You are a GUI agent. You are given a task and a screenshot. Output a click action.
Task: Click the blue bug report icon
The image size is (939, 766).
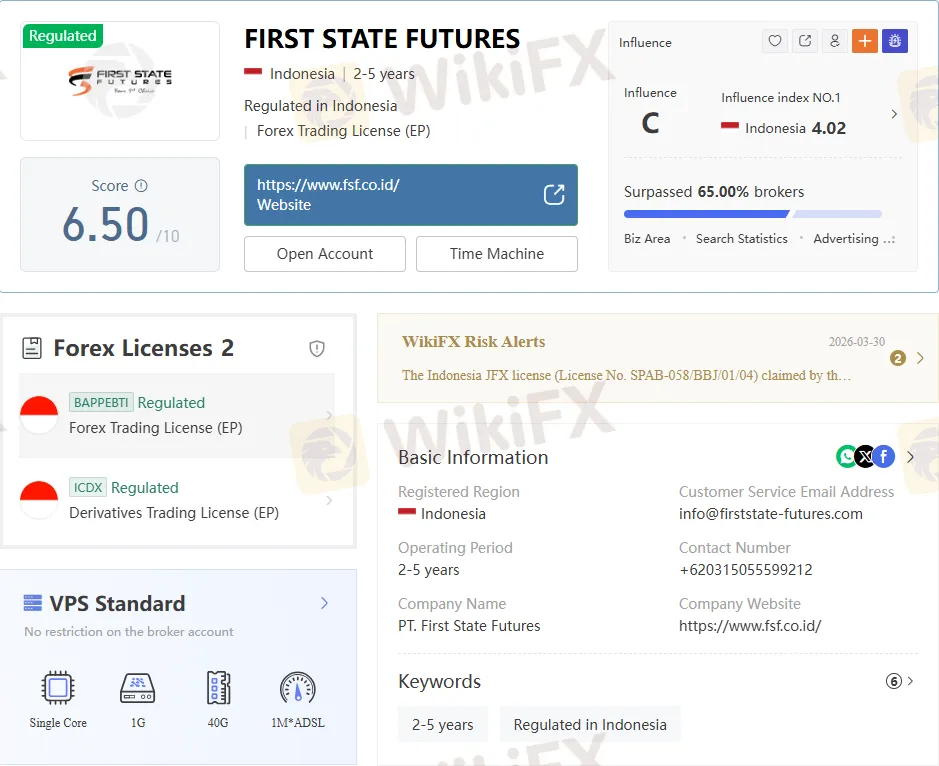[895, 41]
